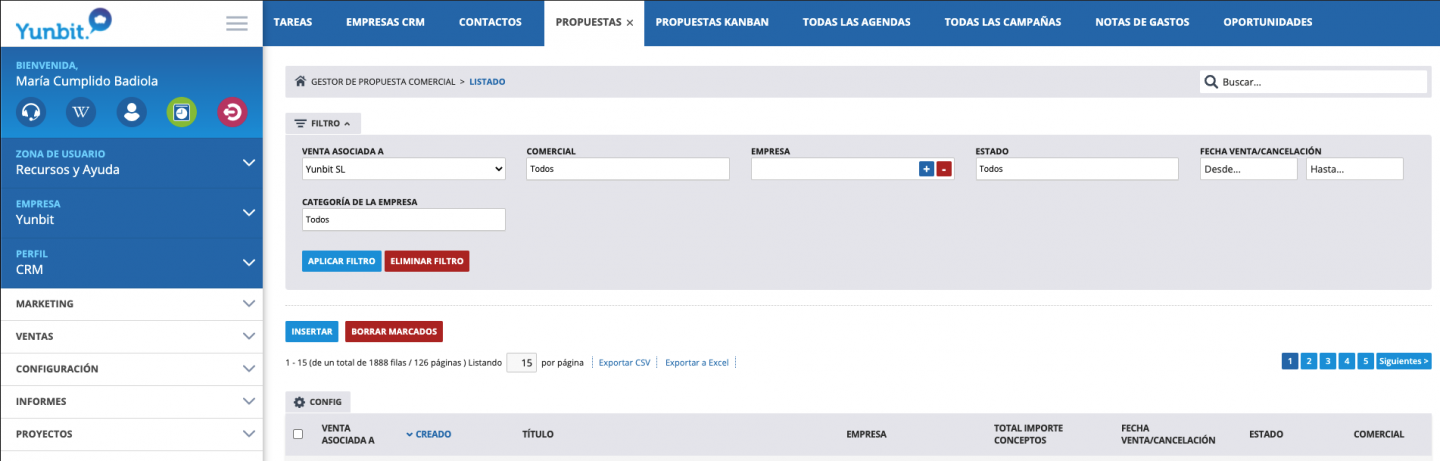The image size is (1440, 461).
Task: Click the user profile icon
Action: tap(131, 112)
